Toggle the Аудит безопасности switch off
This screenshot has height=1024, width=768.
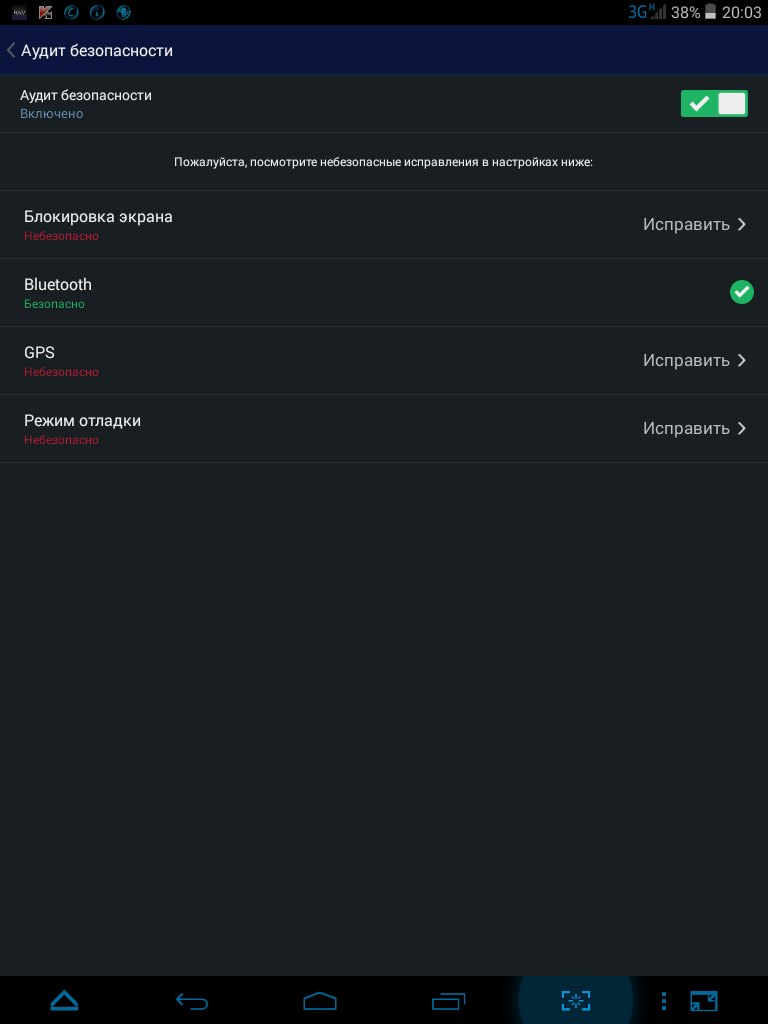tap(714, 104)
